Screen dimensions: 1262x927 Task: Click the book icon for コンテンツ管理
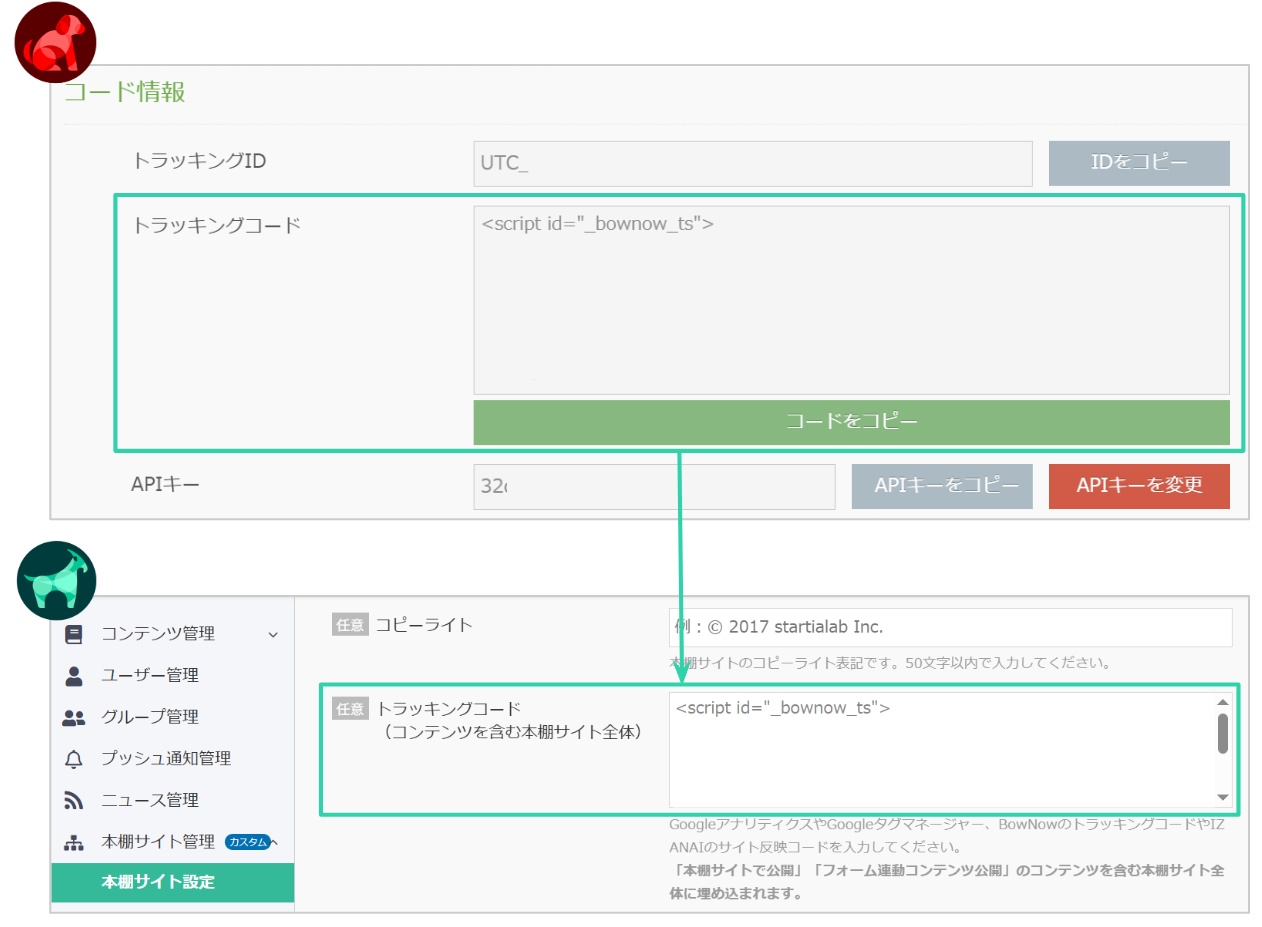coord(74,634)
